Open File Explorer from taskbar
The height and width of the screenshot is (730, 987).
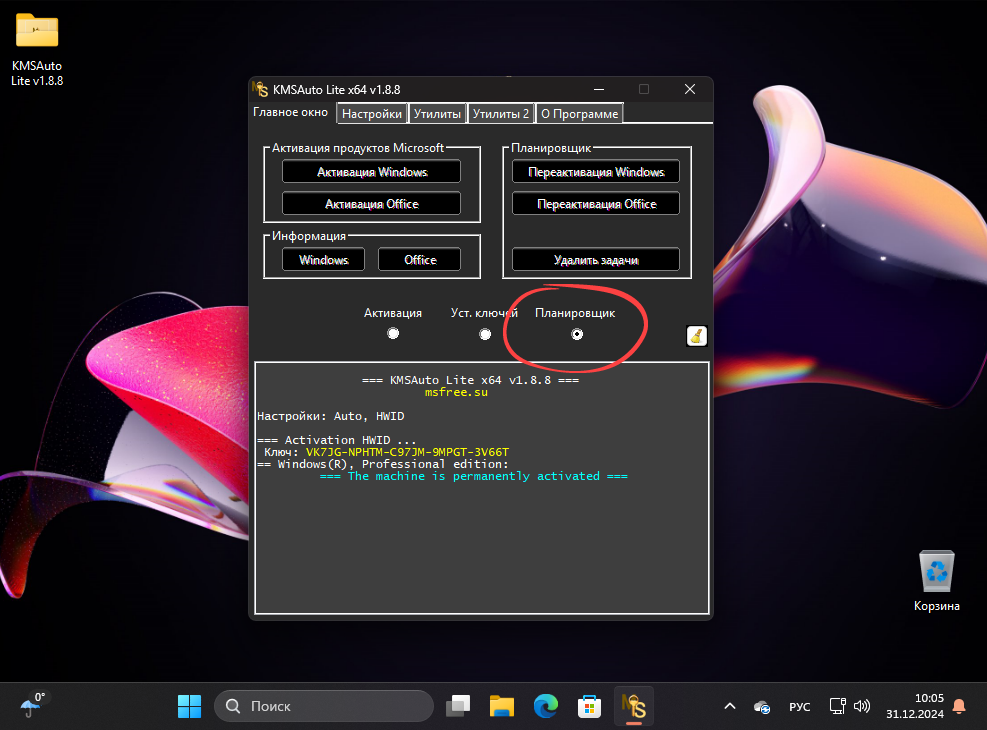(501, 706)
